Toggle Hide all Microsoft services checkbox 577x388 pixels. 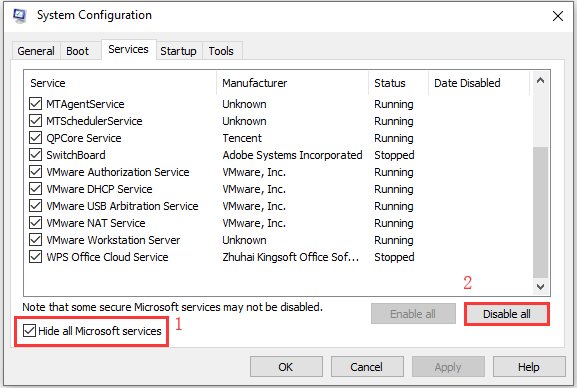[x=29, y=331]
